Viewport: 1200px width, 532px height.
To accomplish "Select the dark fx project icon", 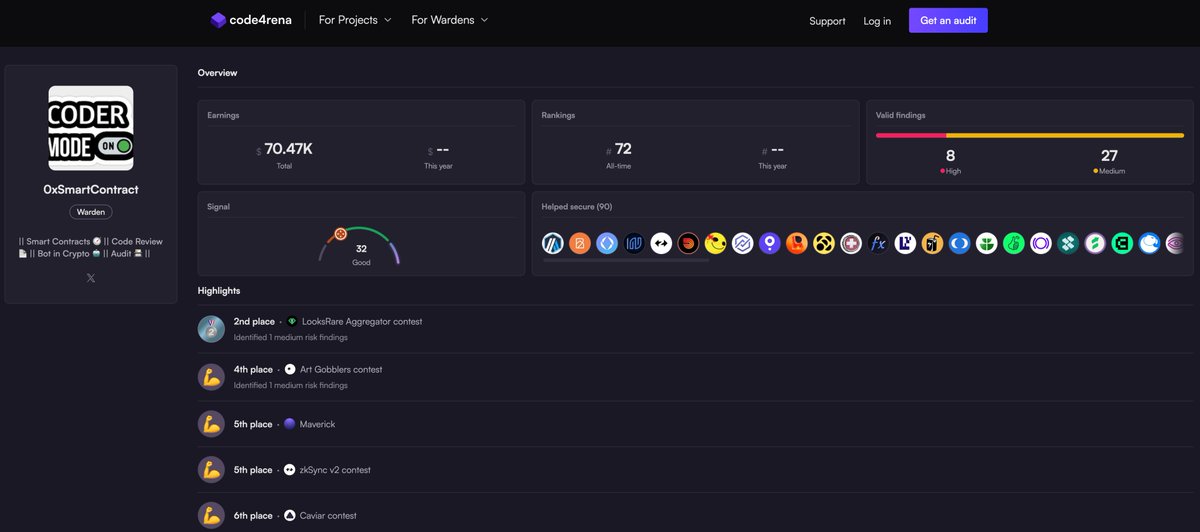I will click(x=878, y=243).
